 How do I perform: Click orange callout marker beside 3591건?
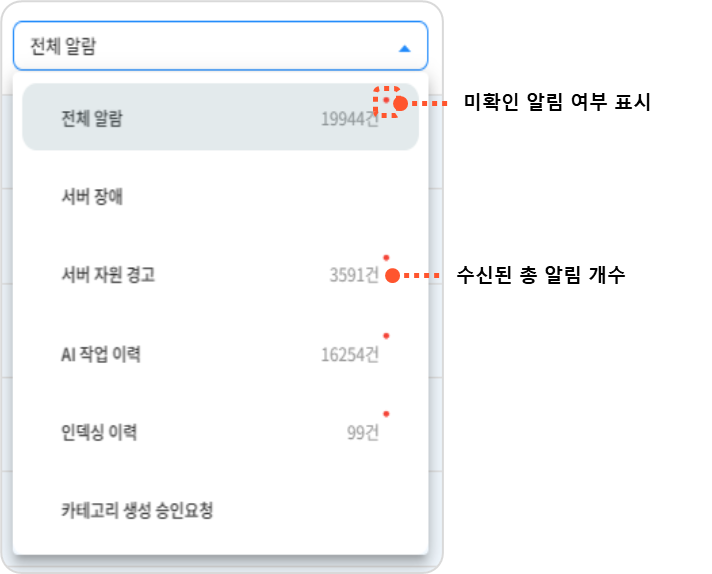coord(392,275)
